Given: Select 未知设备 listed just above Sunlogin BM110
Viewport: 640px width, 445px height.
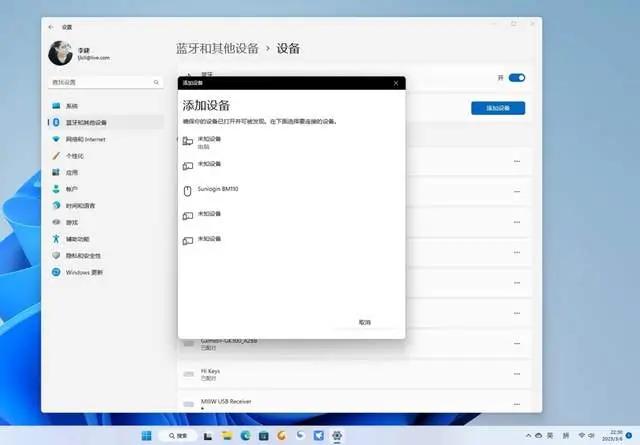Looking at the screenshot, I should point(291,165).
